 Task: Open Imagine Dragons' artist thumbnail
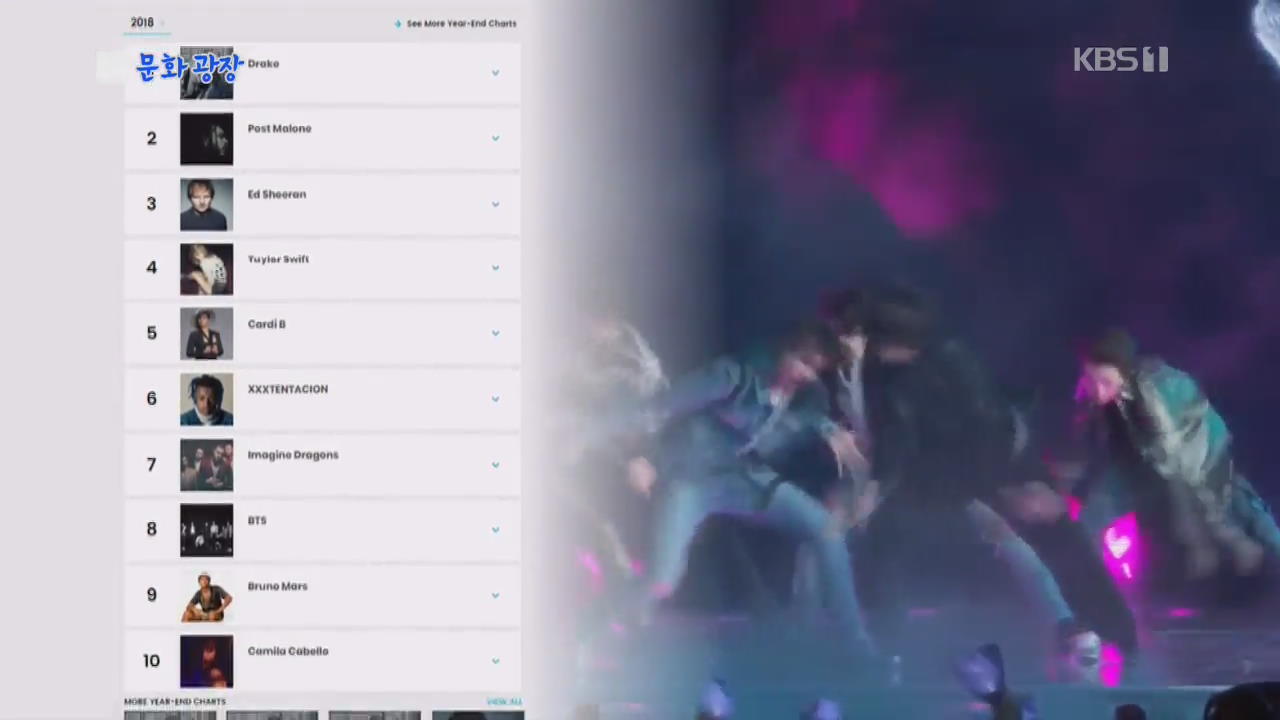pos(207,465)
